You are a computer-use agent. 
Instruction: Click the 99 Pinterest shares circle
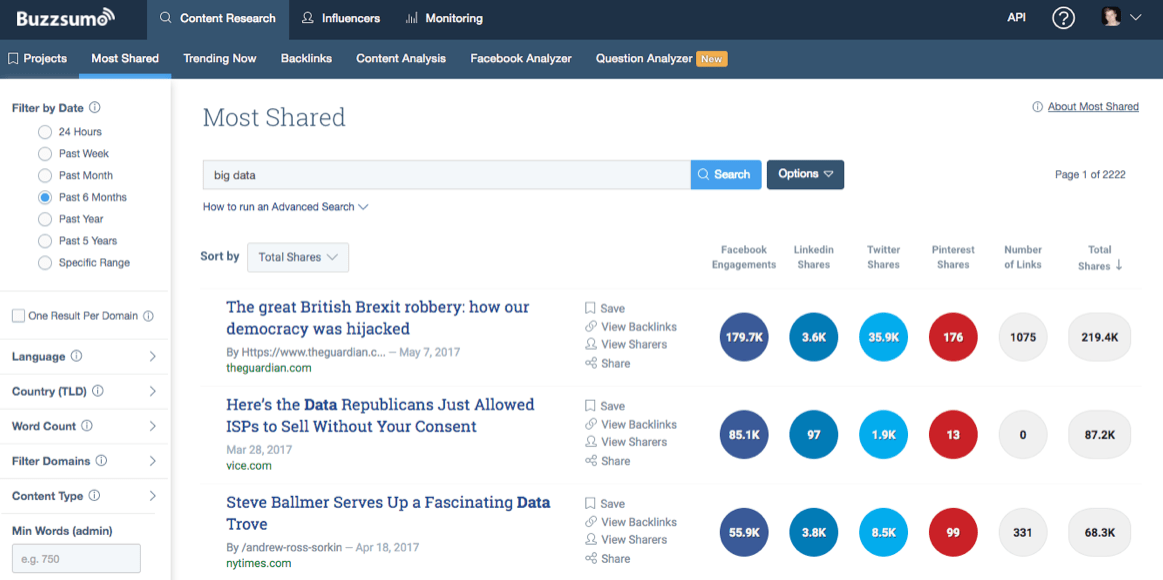(953, 533)
